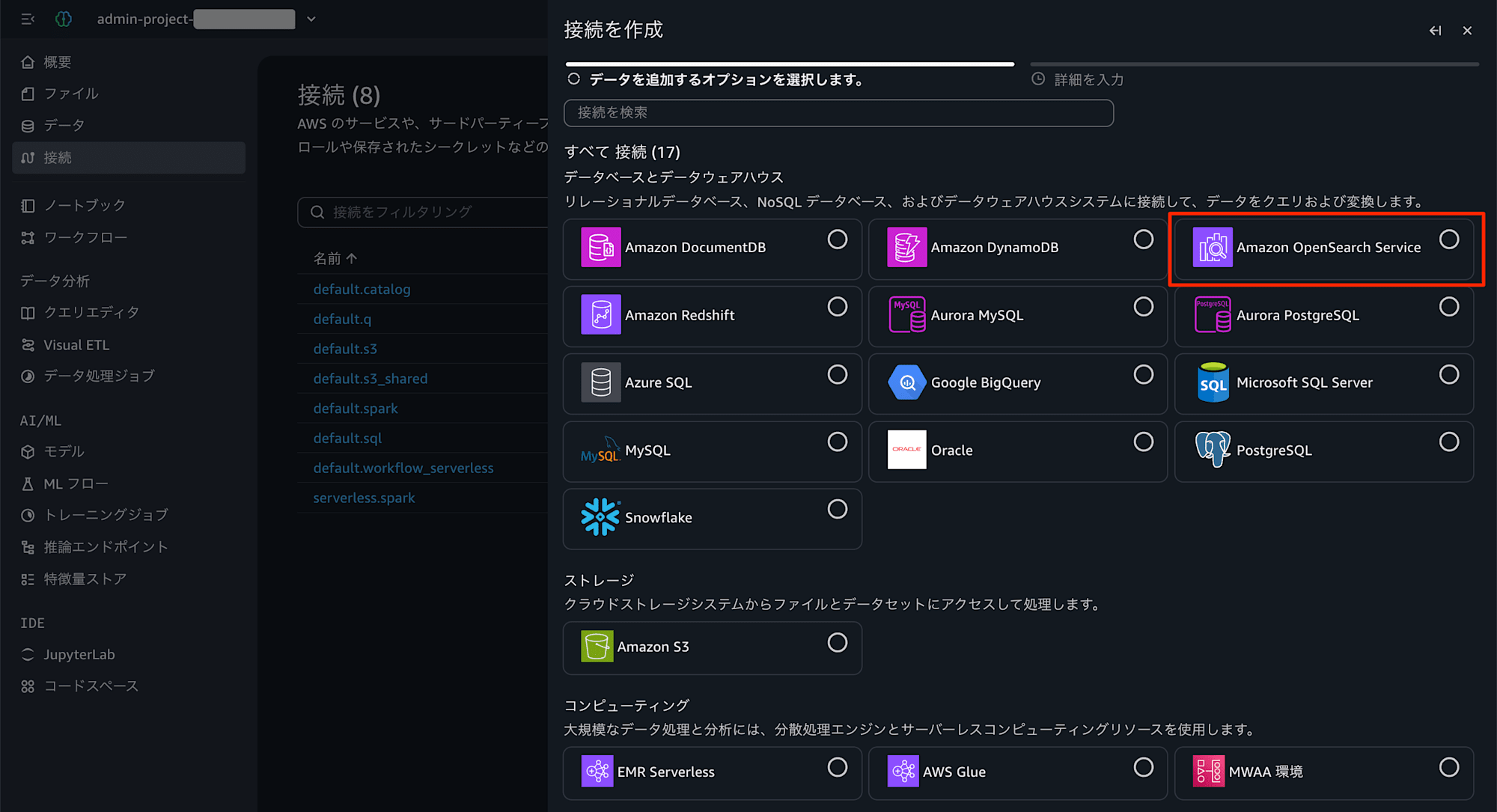Collapse the sidebar using hamburger icon
The image size is (1497, 812).
(28, 19)
